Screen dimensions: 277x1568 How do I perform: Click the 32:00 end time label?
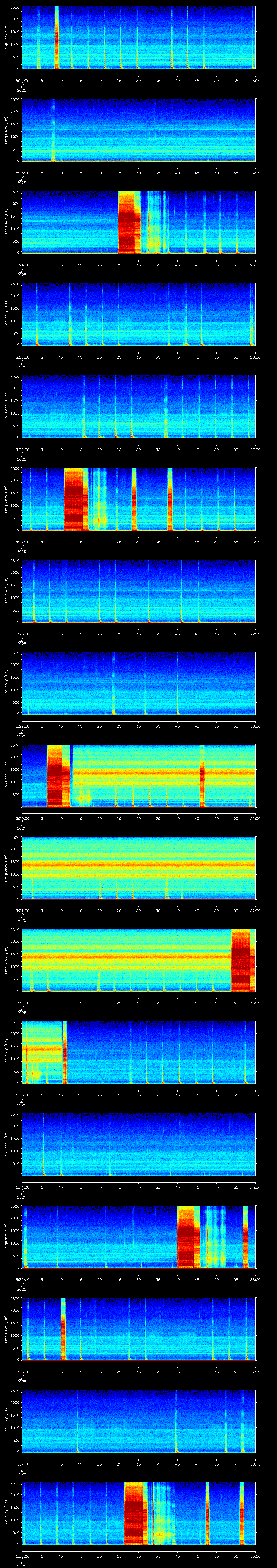tap(255, 910)
